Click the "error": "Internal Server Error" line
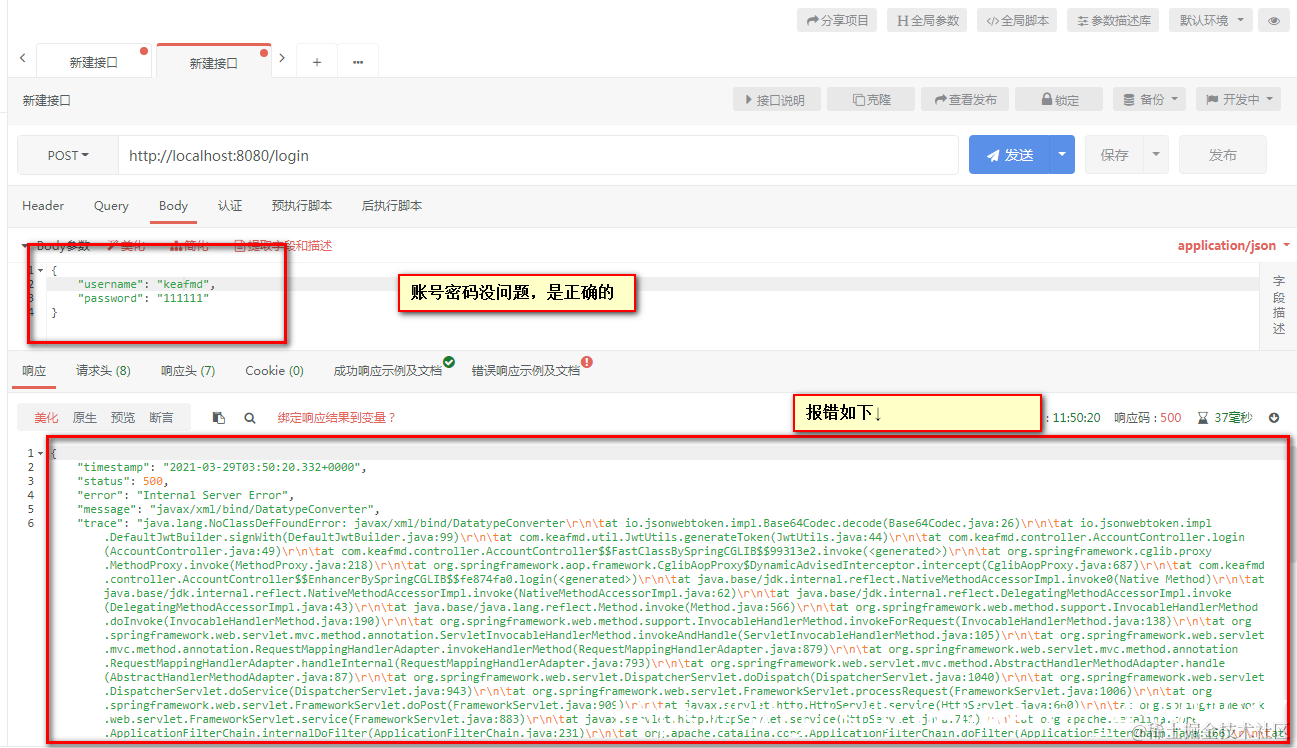The image size is (1297, 748). point(186,496)
